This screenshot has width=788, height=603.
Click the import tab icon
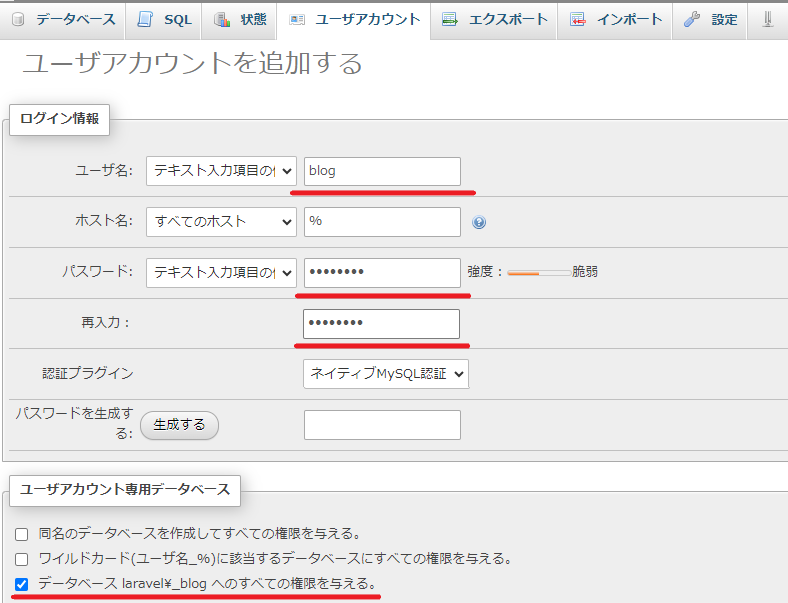pyautogui.click(x=578, y=20)
